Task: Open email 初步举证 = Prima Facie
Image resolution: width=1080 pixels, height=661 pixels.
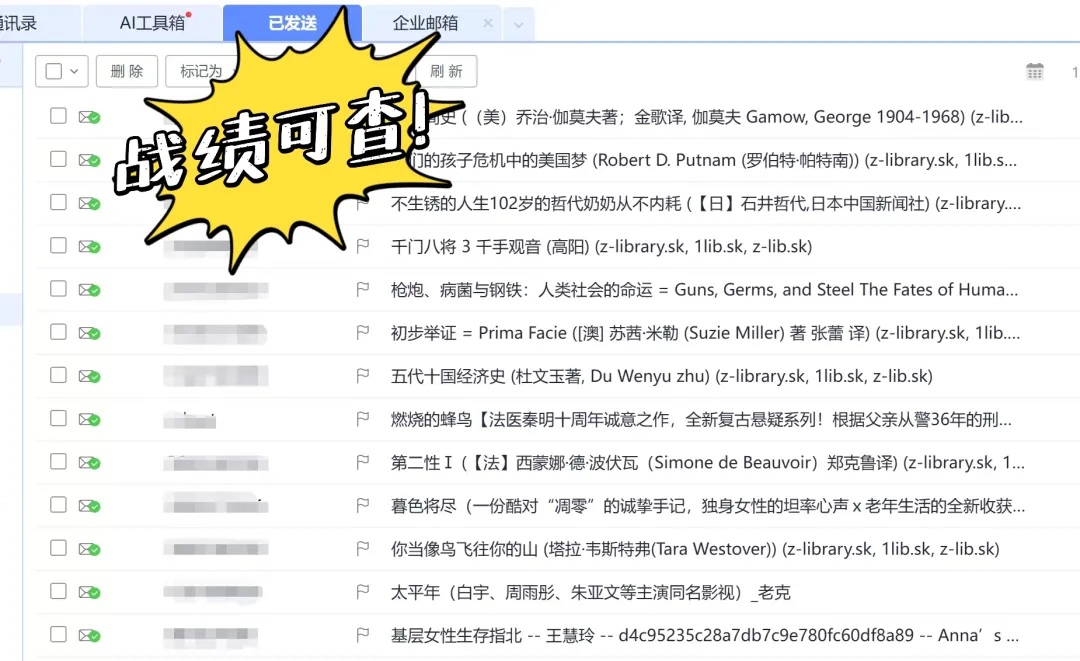Action: tap(705, 333)
